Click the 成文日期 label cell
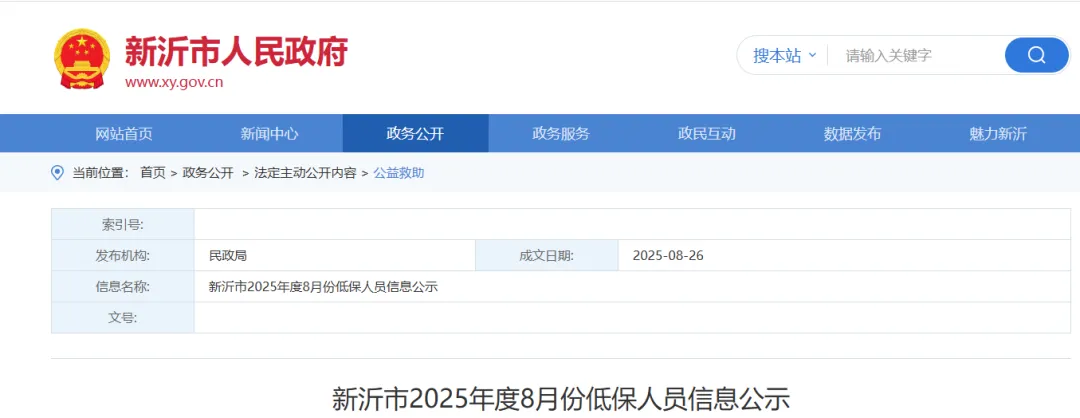The width and height of the screenshot is (1080, 418). coord(547,255)
